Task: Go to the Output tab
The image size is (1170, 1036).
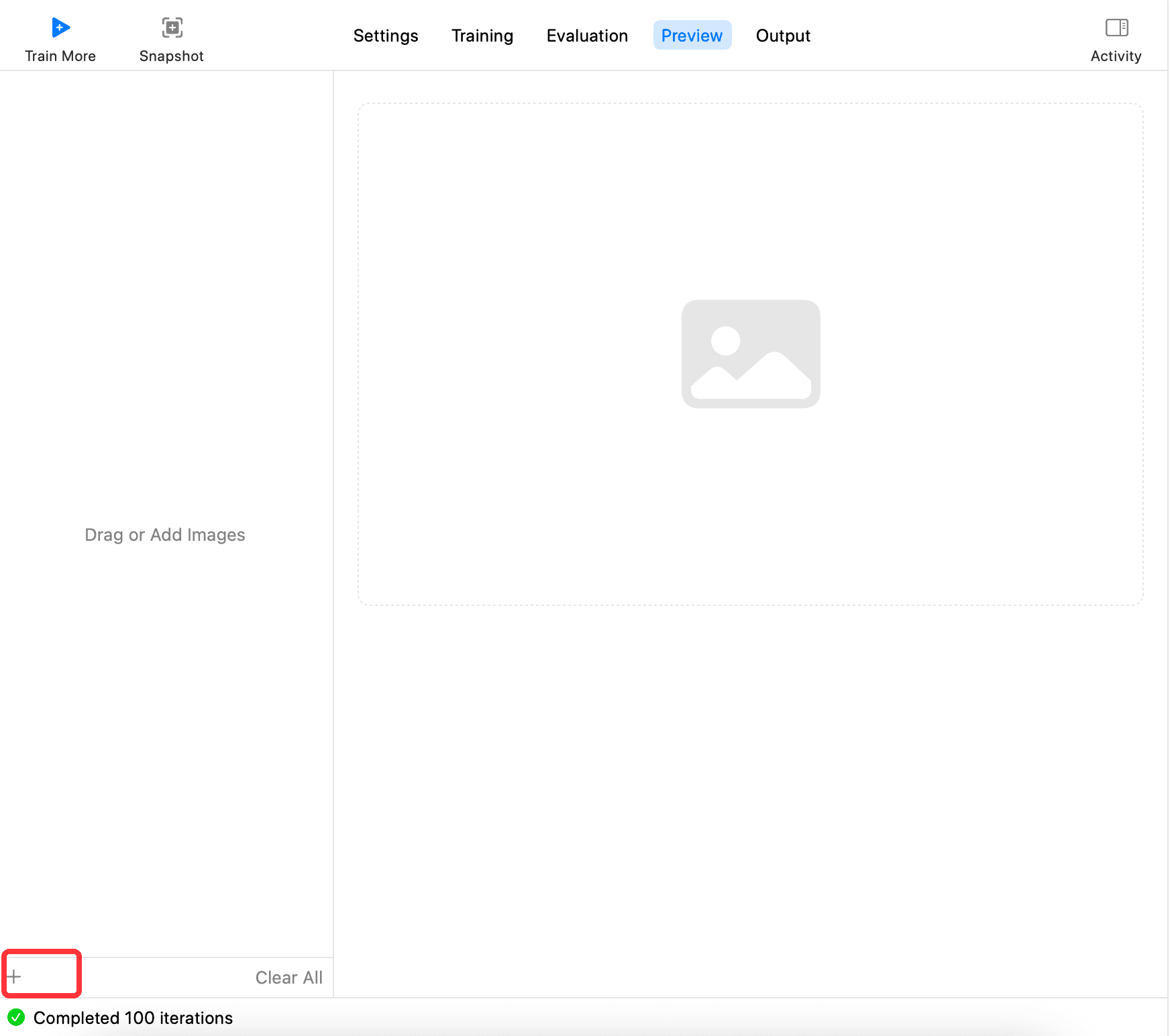Action: [783, 36]
